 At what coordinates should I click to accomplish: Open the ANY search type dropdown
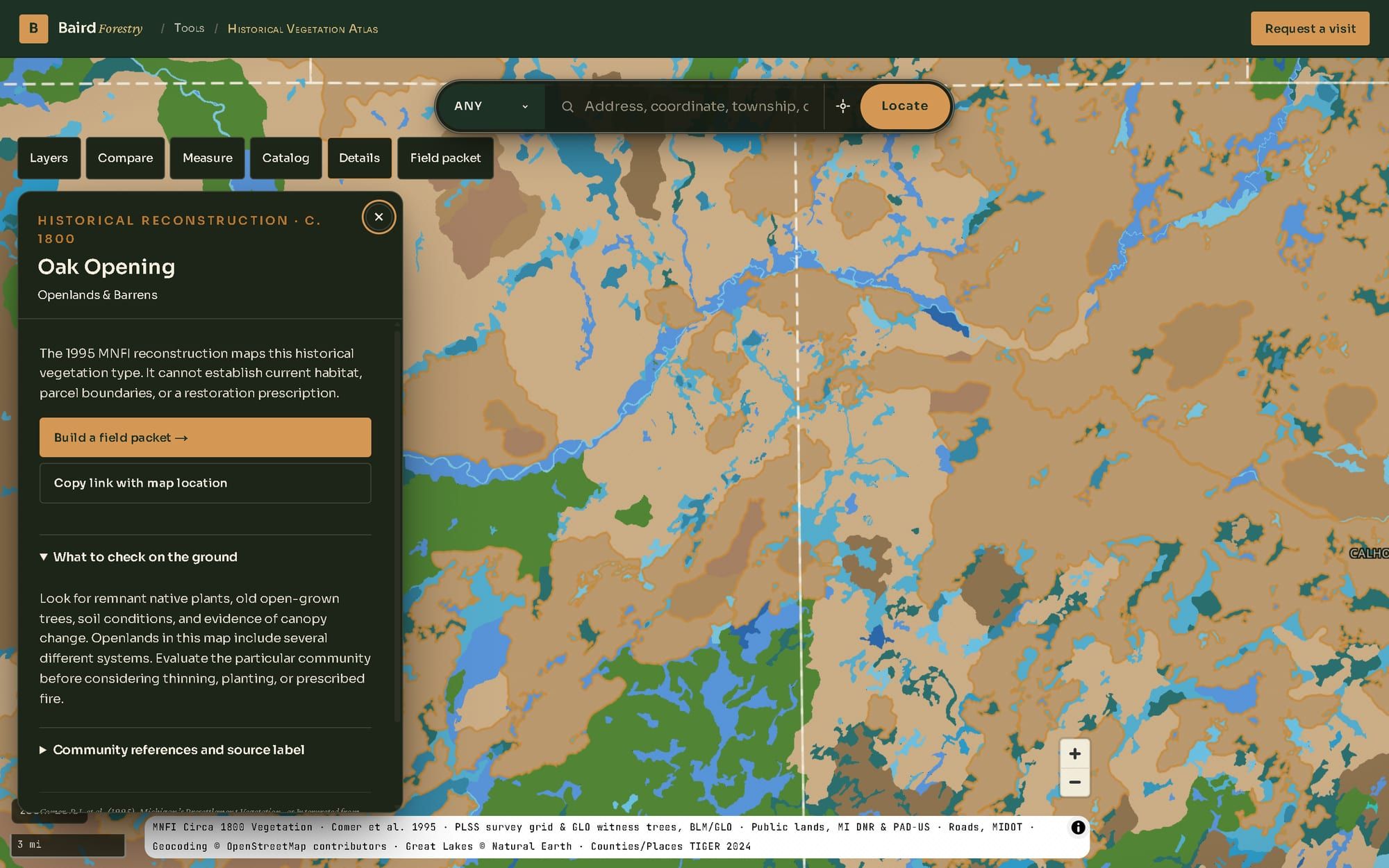pyautogui.click(x=491, y=106)
